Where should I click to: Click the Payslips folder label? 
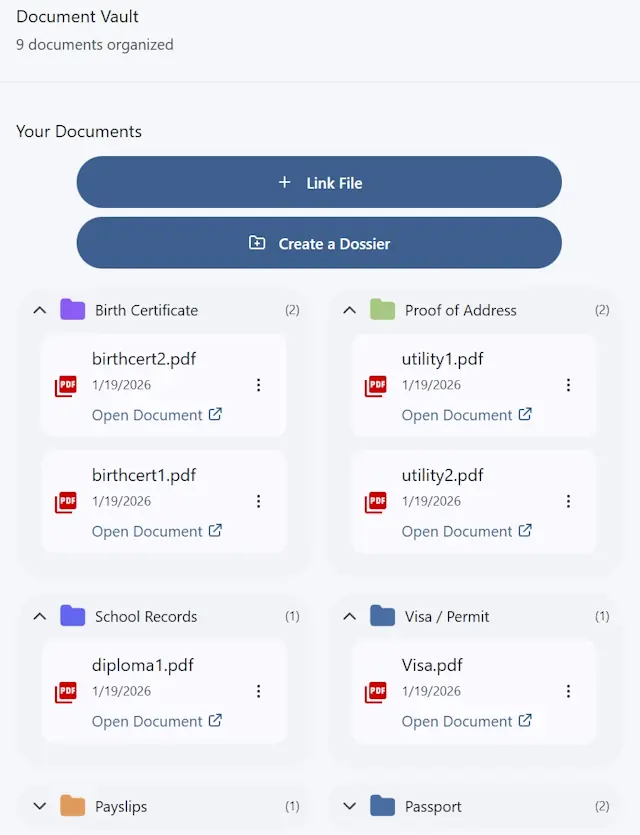pos(121,807)
